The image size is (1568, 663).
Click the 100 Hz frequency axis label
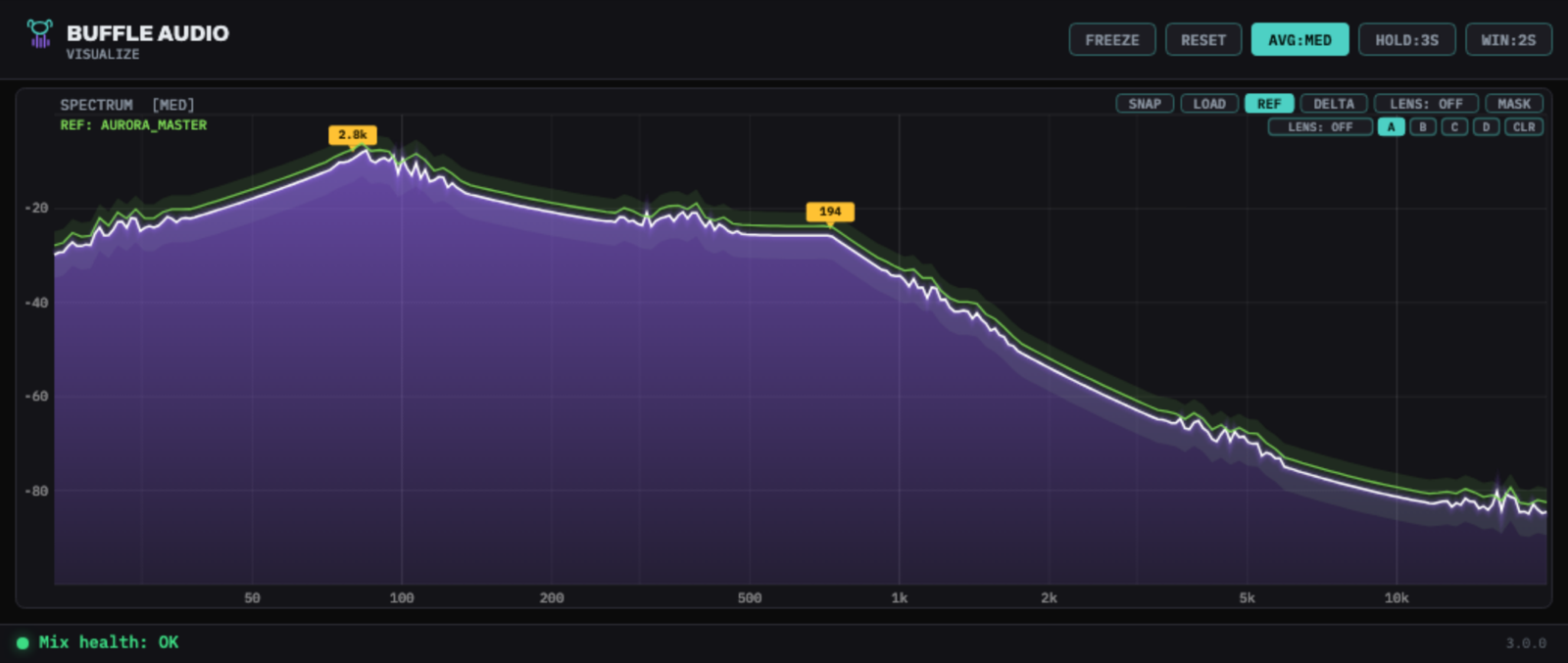(402, 597)
